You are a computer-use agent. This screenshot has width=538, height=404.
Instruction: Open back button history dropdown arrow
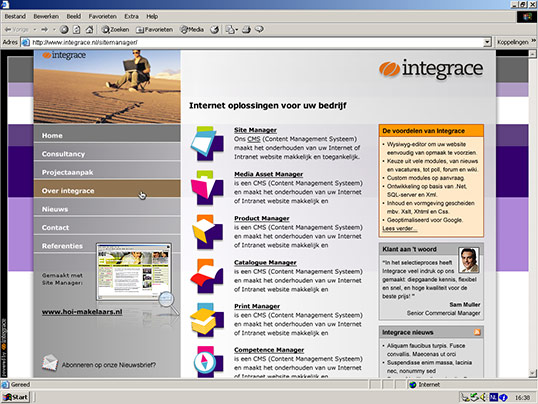(x=34, y=30)
